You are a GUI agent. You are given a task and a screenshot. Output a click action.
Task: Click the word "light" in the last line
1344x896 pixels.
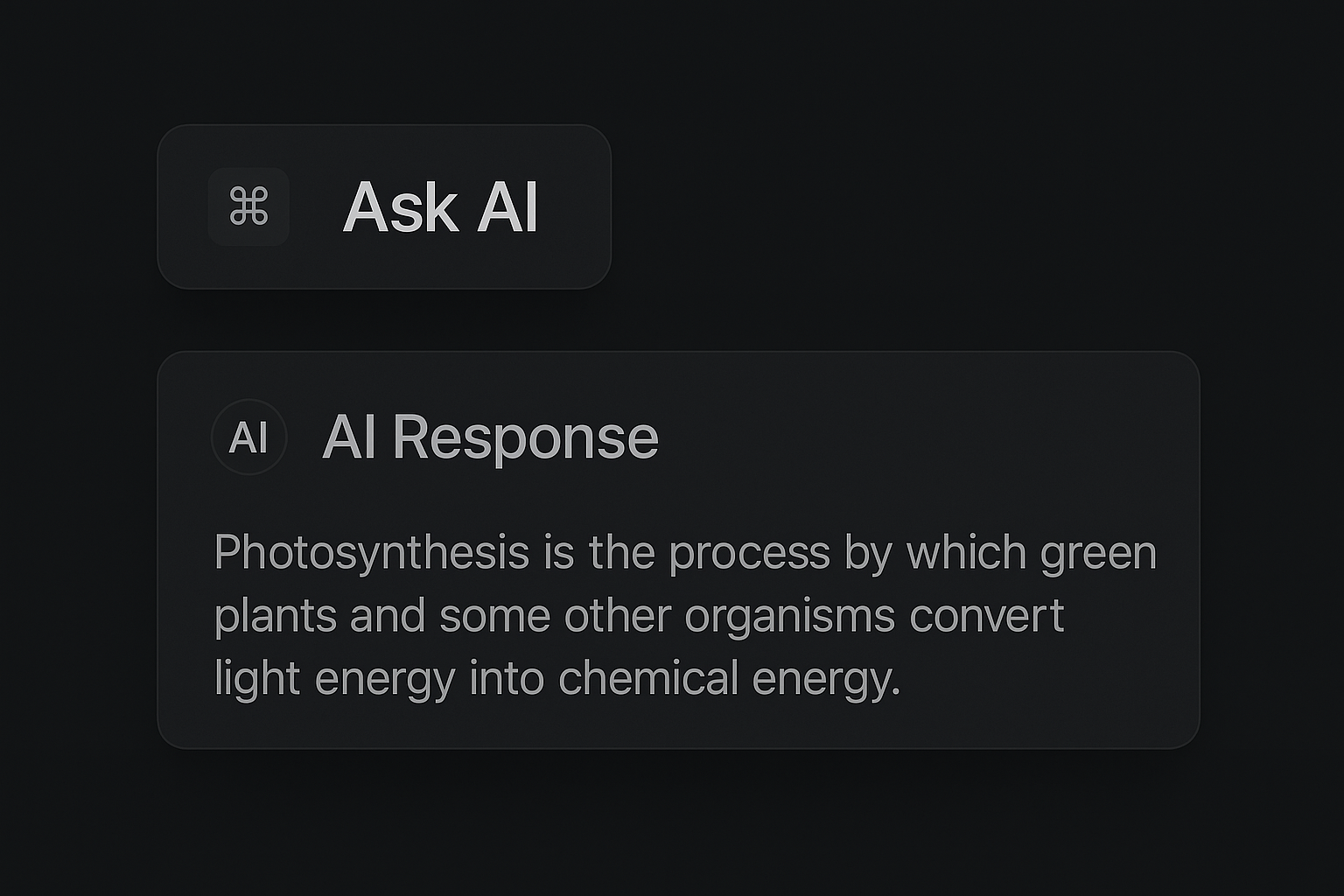point(257,679)
